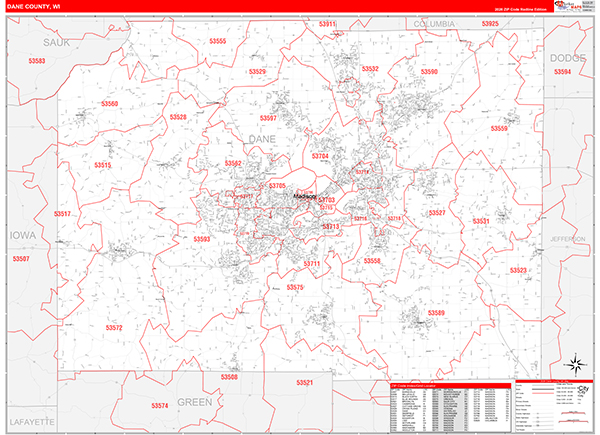Image resolution: width=600 pixels, height=435 pixels.
Task: Click the 'Madison' city label
Action: click(305, 196)
